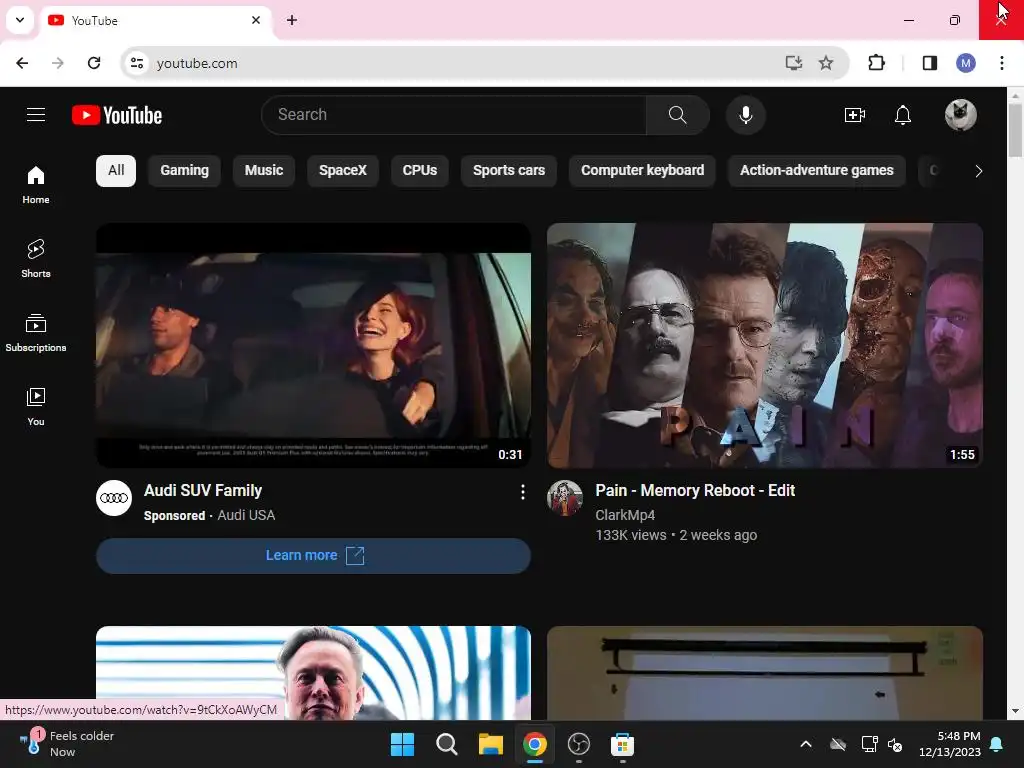Viewport: 1024px width, 768px height.
Task: Open Shorts in the sidebar
Action: [x=36, y=259]
